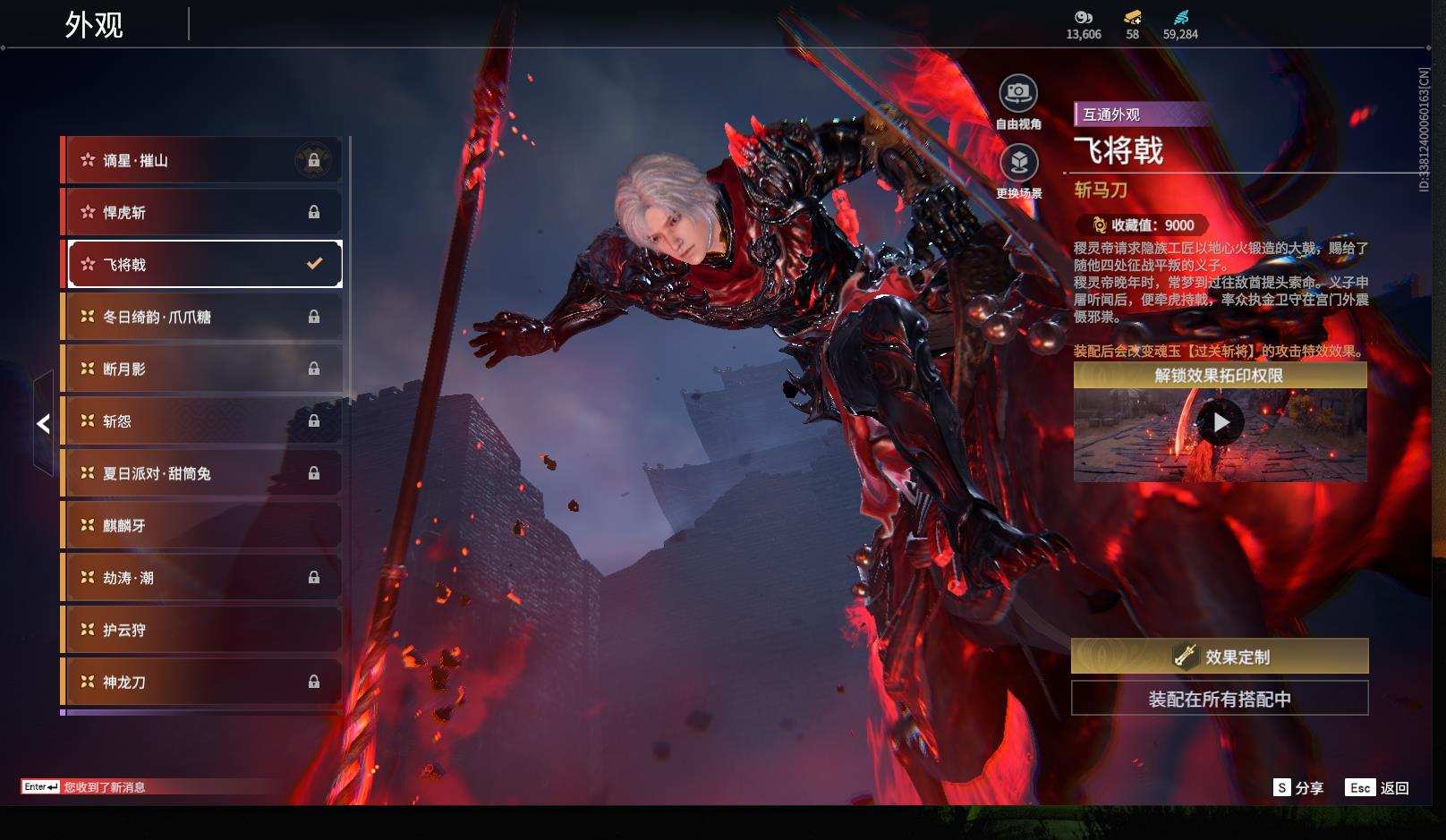
Task: Click the lock icon on 断月影
Action: pos(314,369)
